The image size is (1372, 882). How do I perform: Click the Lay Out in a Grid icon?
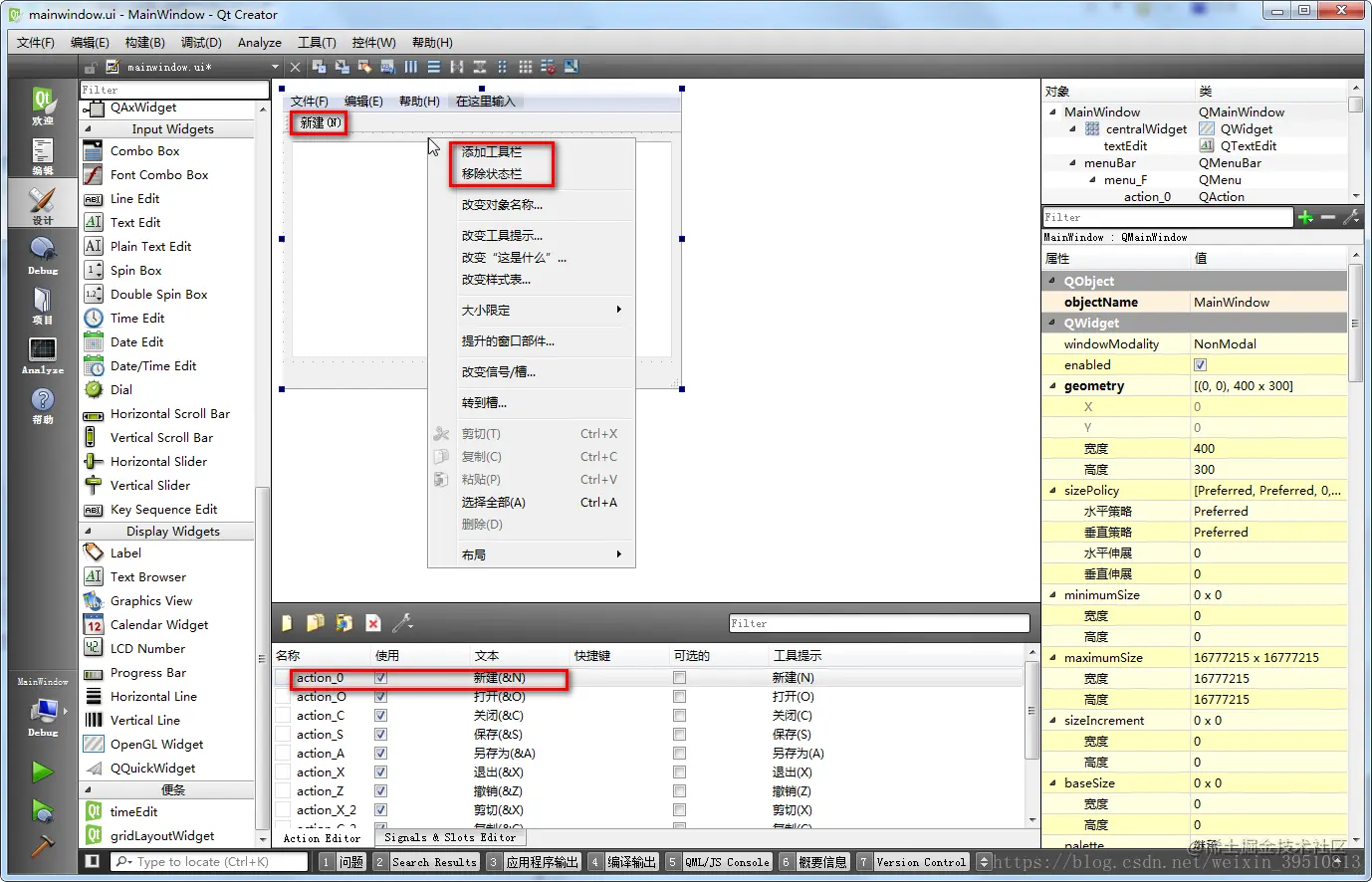525,67
